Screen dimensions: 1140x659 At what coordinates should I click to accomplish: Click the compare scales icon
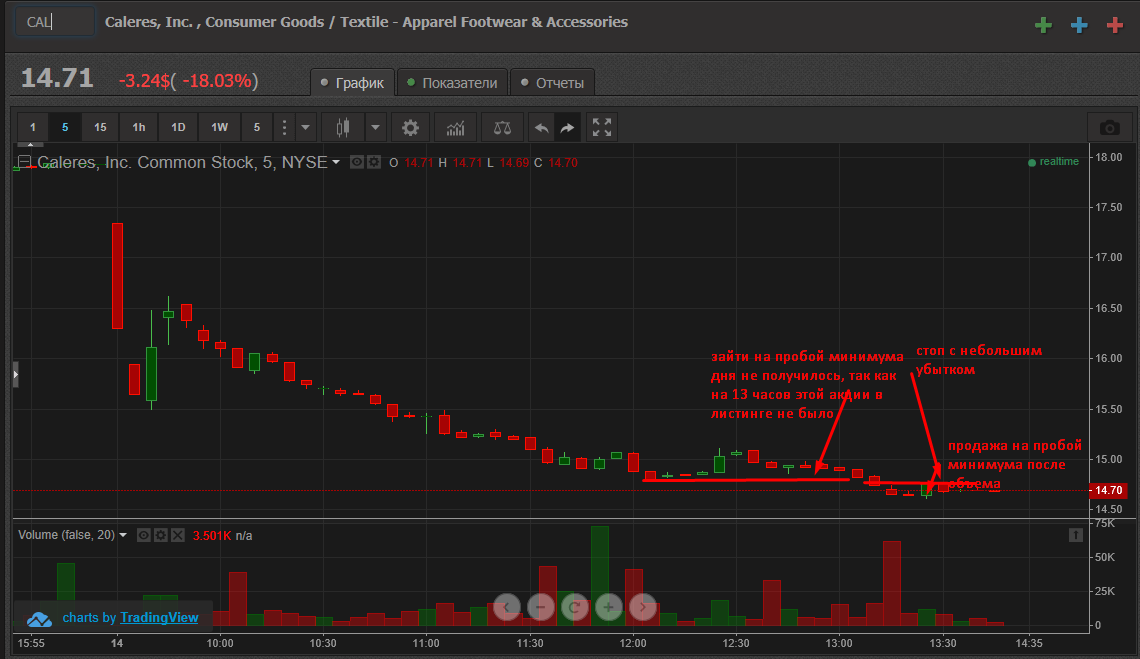[x=502, y=128]
